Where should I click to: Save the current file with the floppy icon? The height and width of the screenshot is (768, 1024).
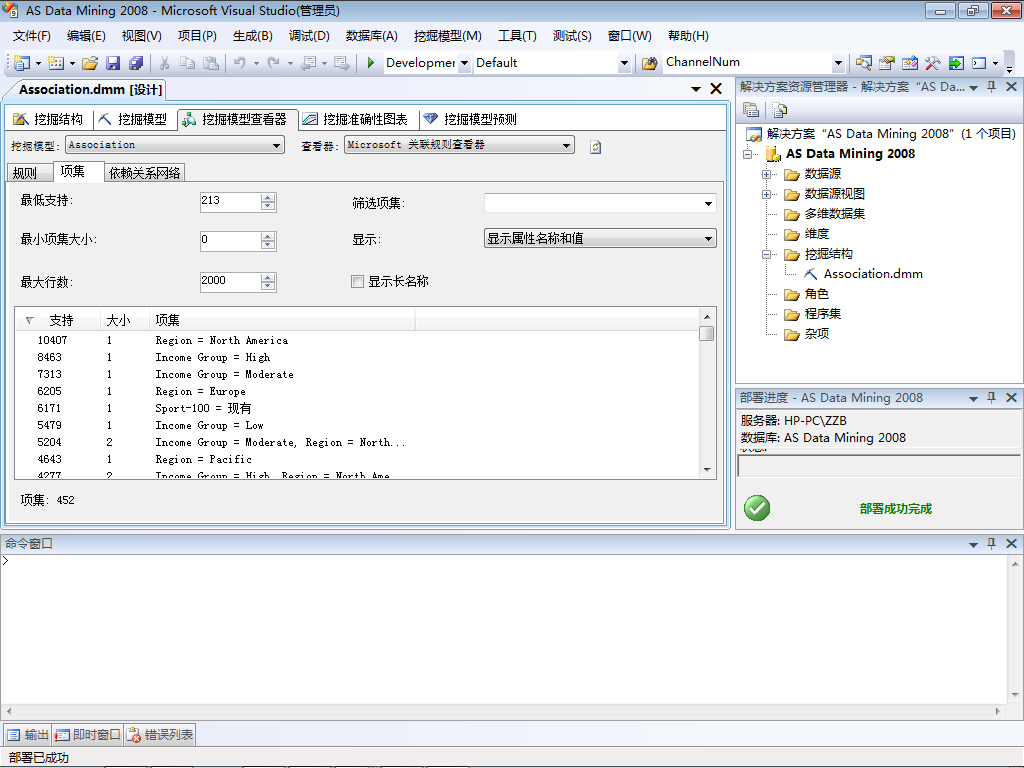[113, 63]
